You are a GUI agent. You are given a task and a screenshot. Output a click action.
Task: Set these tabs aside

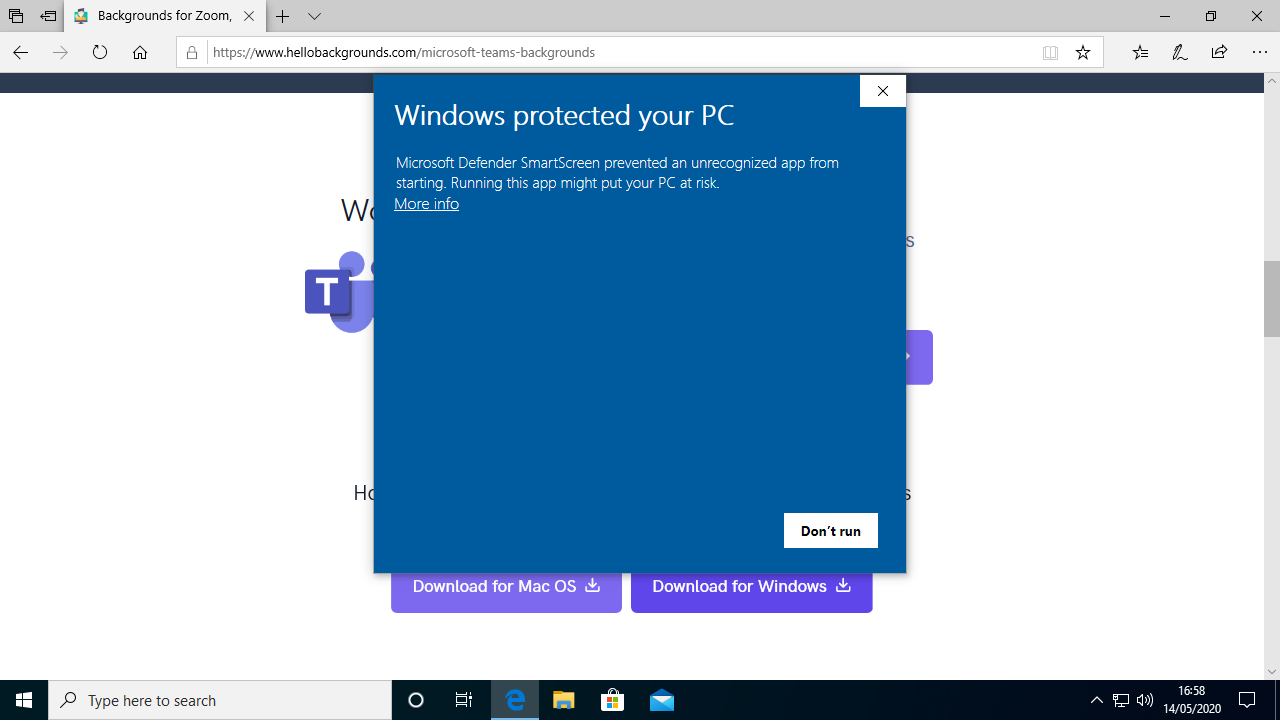point(48,16)
